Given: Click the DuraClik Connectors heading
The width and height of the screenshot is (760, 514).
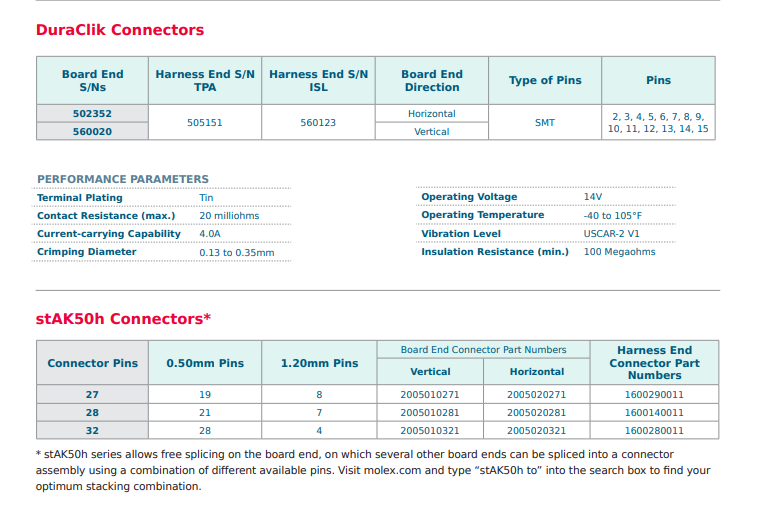Looking at the screenshot, I should pos(120,30).
